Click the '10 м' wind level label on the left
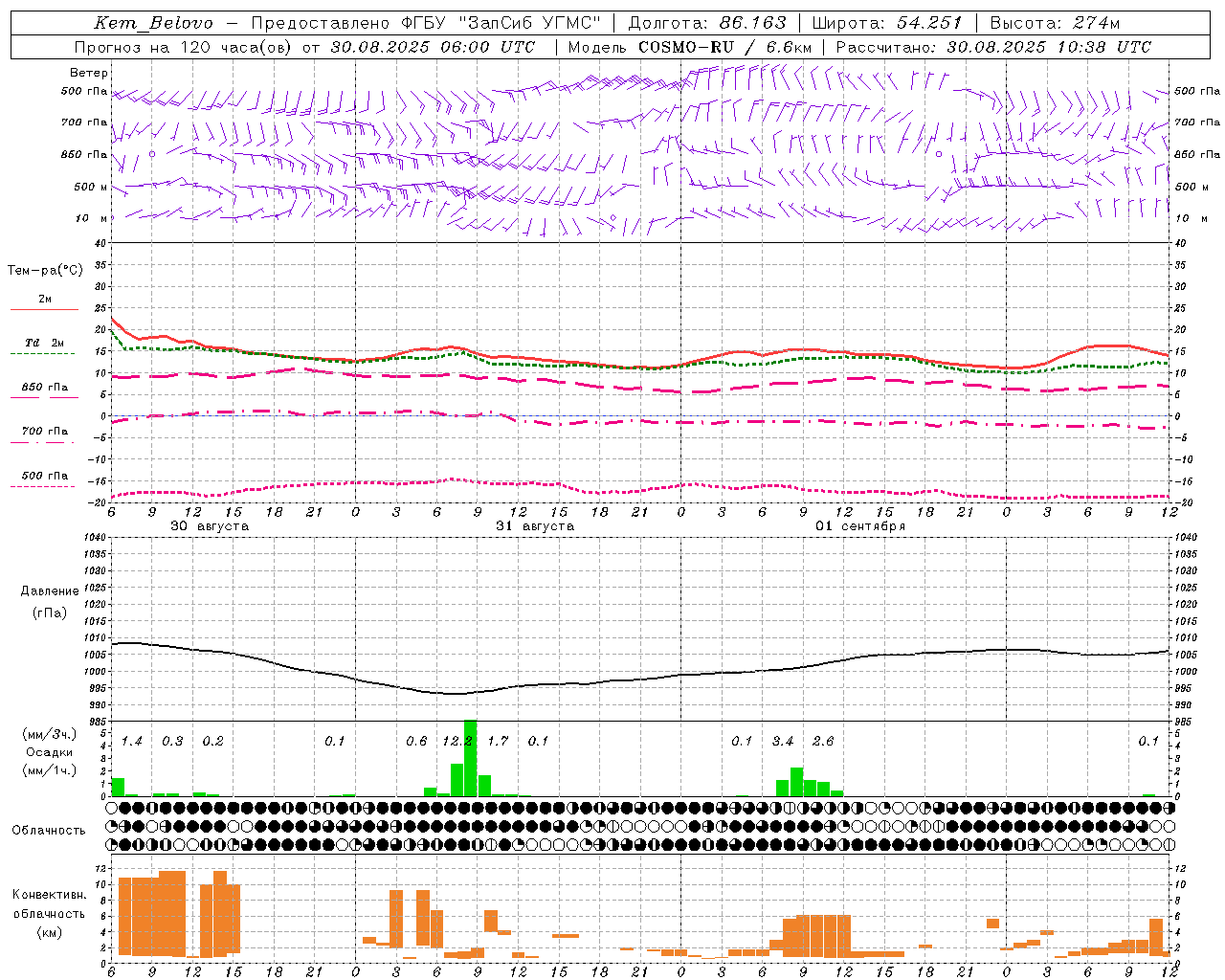 pyautogui.click(x=91, y=218)
